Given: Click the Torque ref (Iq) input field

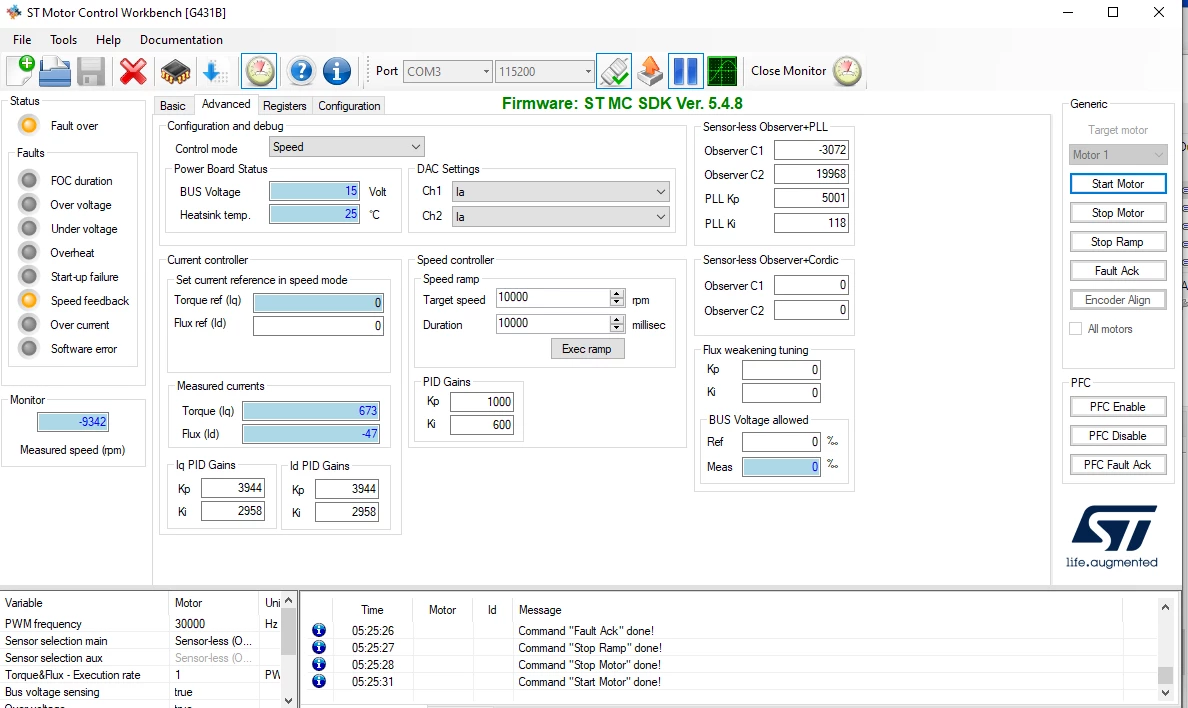Looking at the screenshot, I should 318,302.
